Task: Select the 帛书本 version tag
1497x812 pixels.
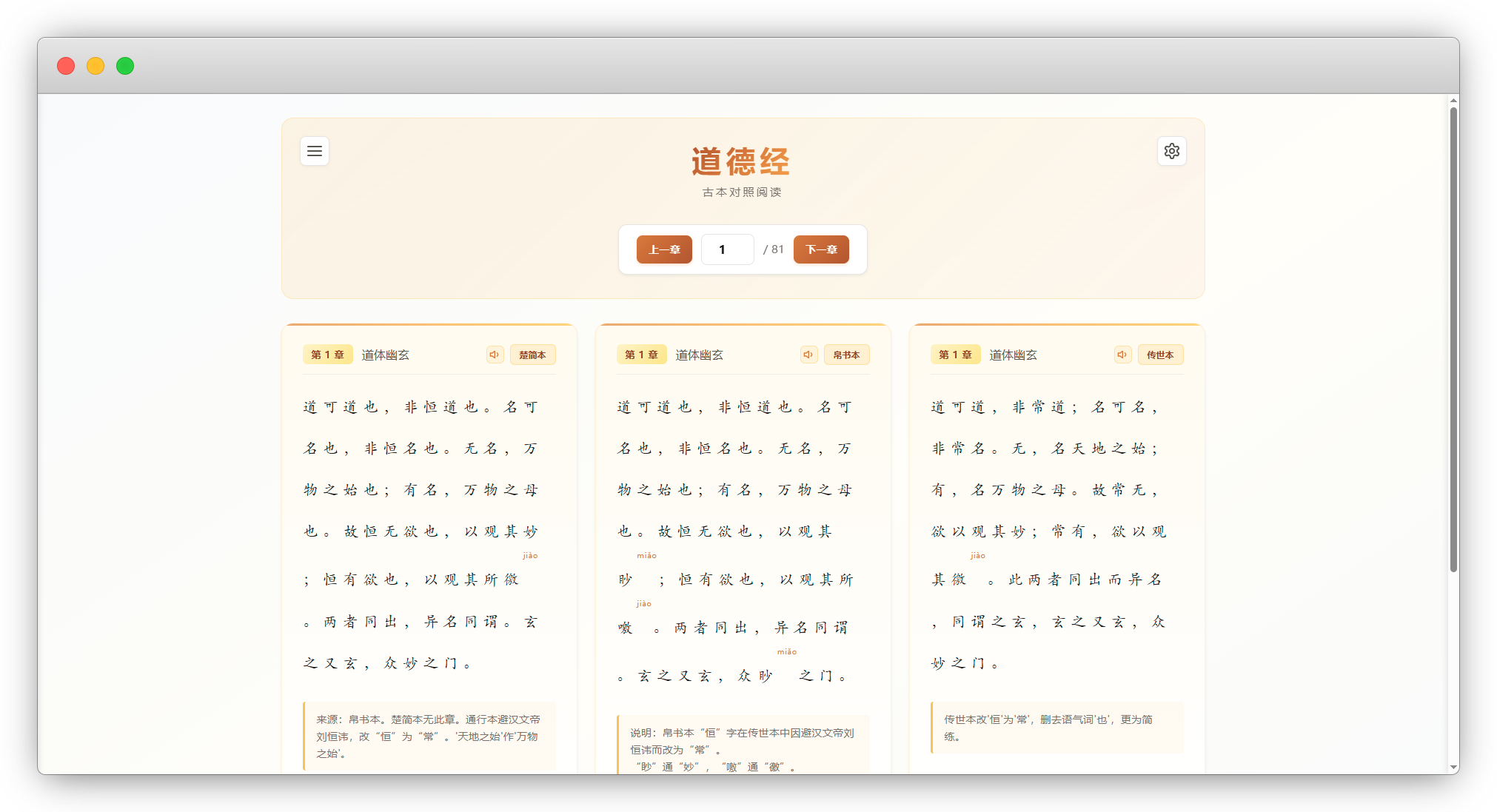Action: click(x=846, y=355)
